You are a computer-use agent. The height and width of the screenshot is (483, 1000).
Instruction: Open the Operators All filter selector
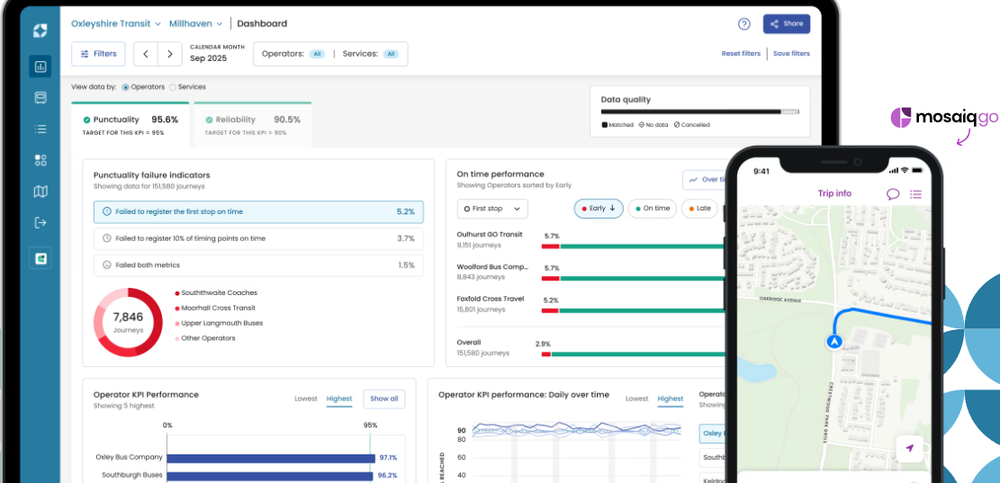pyautogui.click(x=293, y=54)
